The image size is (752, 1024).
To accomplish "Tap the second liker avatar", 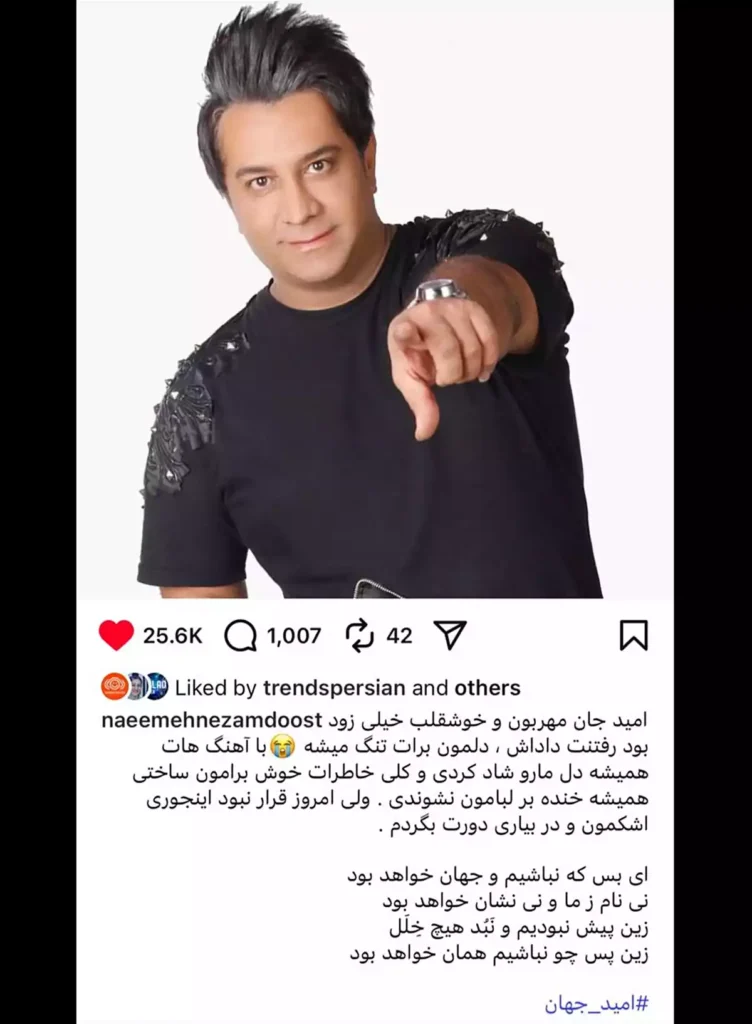I will click(136, 687).
